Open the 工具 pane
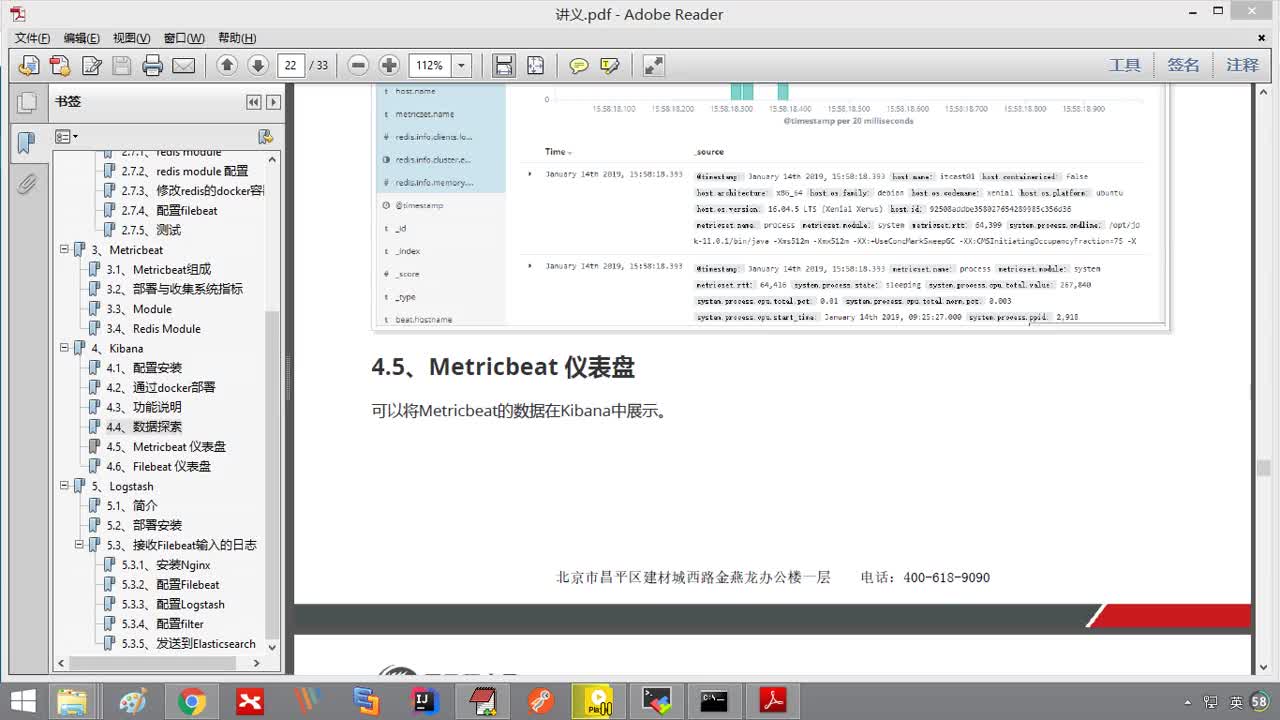Screen dimensions: 1280x720 click(x=1124, y=65)
